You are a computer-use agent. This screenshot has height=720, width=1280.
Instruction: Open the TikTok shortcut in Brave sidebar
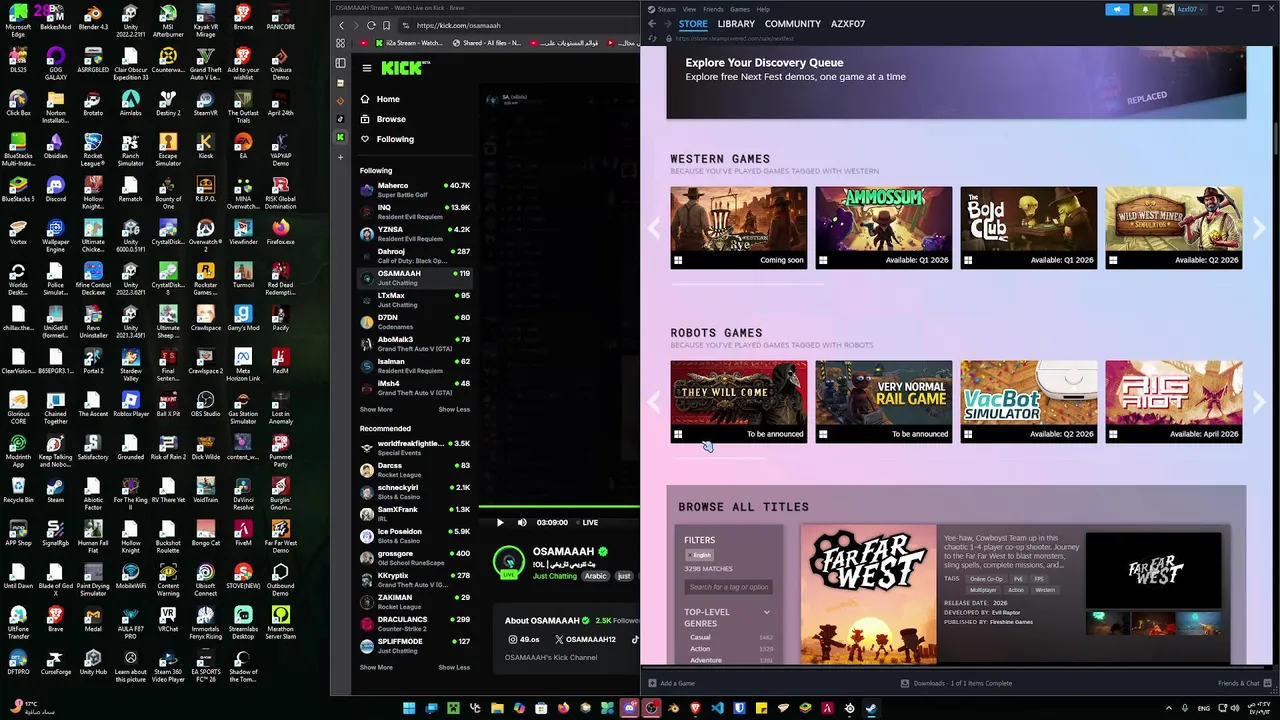[x=340, y=119]
